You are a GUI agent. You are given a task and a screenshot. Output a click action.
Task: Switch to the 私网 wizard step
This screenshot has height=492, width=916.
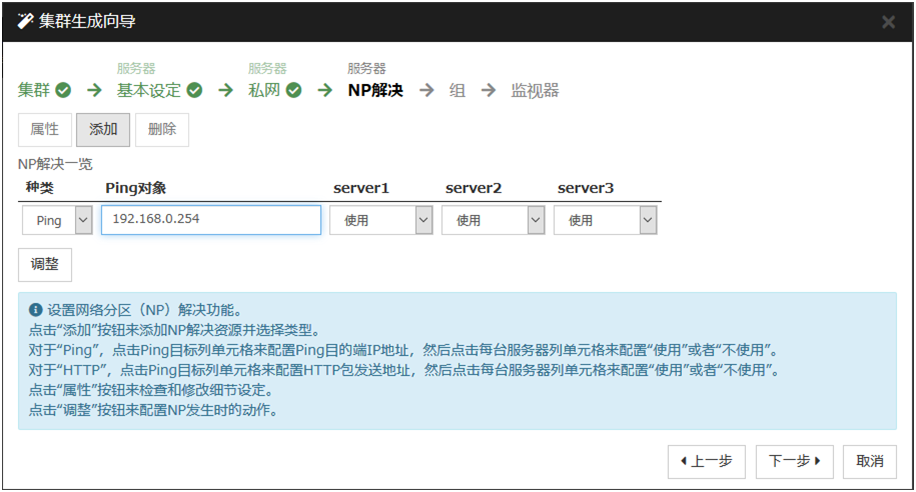pos(265,91)
